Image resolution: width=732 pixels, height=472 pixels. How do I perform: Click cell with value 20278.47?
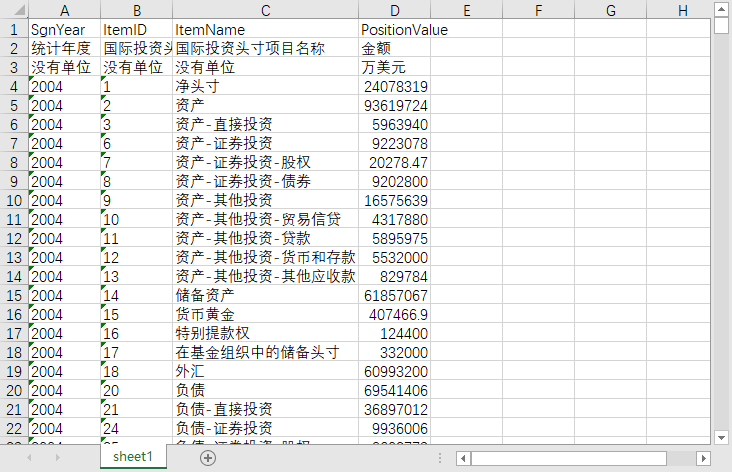394,162
